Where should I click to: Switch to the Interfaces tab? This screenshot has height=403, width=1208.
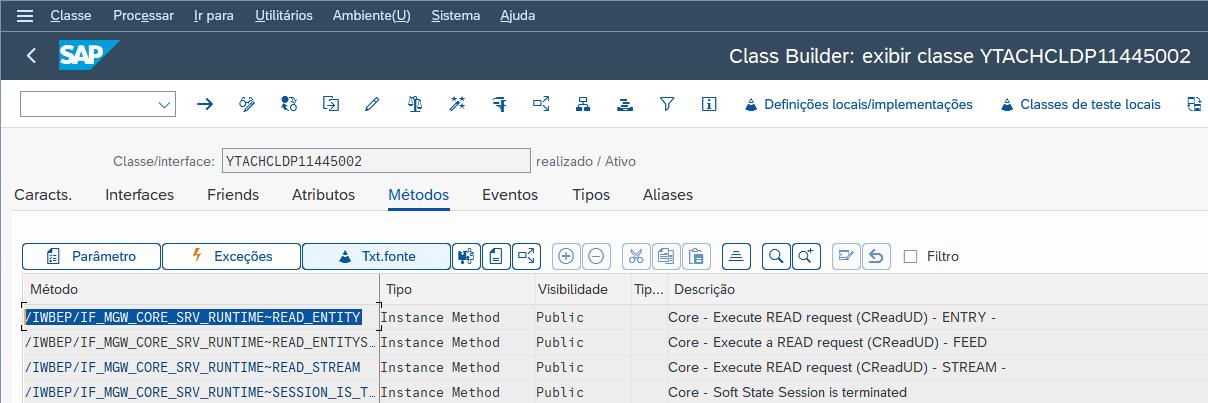pyautogui.click(x=139, y=195)
